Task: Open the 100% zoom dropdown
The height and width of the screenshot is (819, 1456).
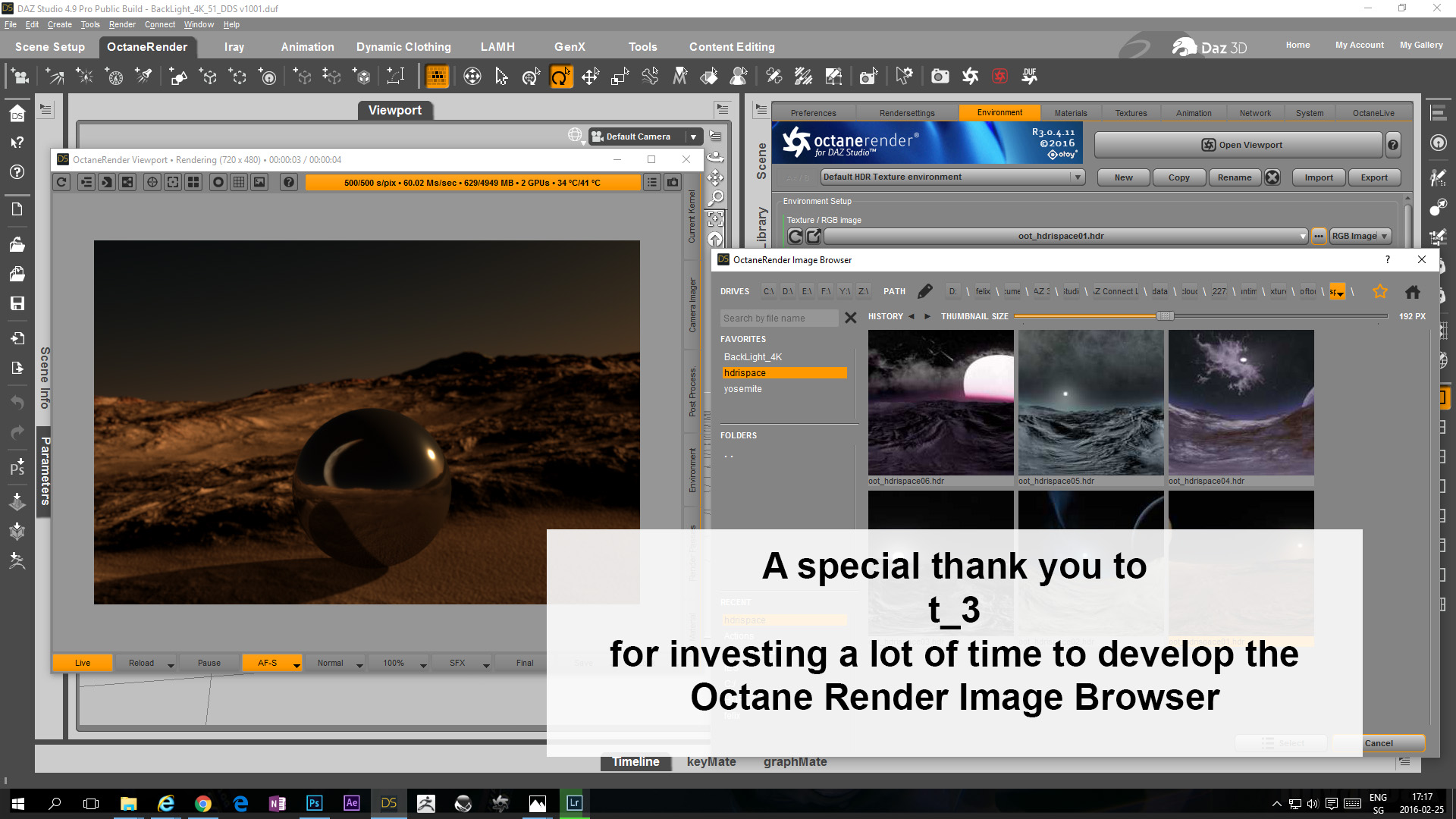Action: click(x=423, y=664)
